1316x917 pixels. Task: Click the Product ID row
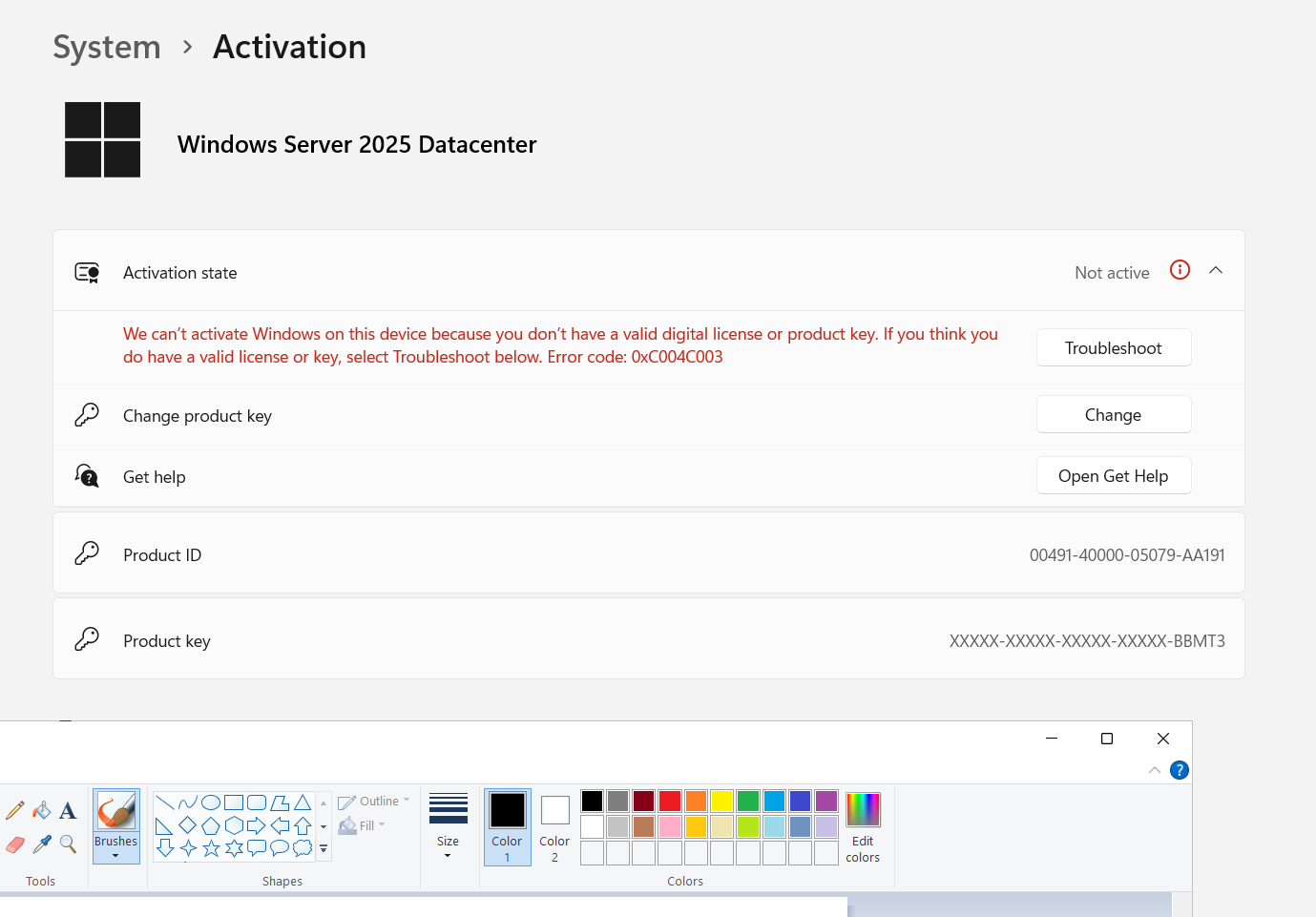click(649, 553)
